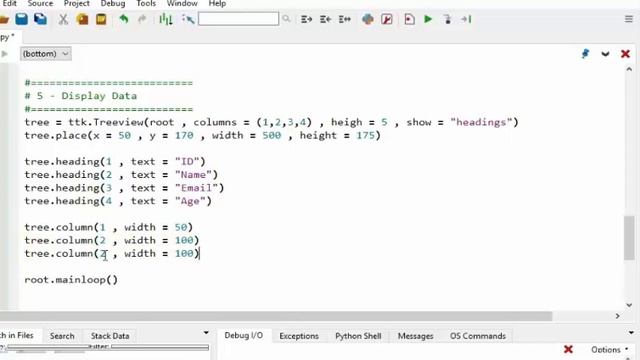The image size is (640, 360).
Task: Click the goto-definition pointer icon
Action: point(188,19)
